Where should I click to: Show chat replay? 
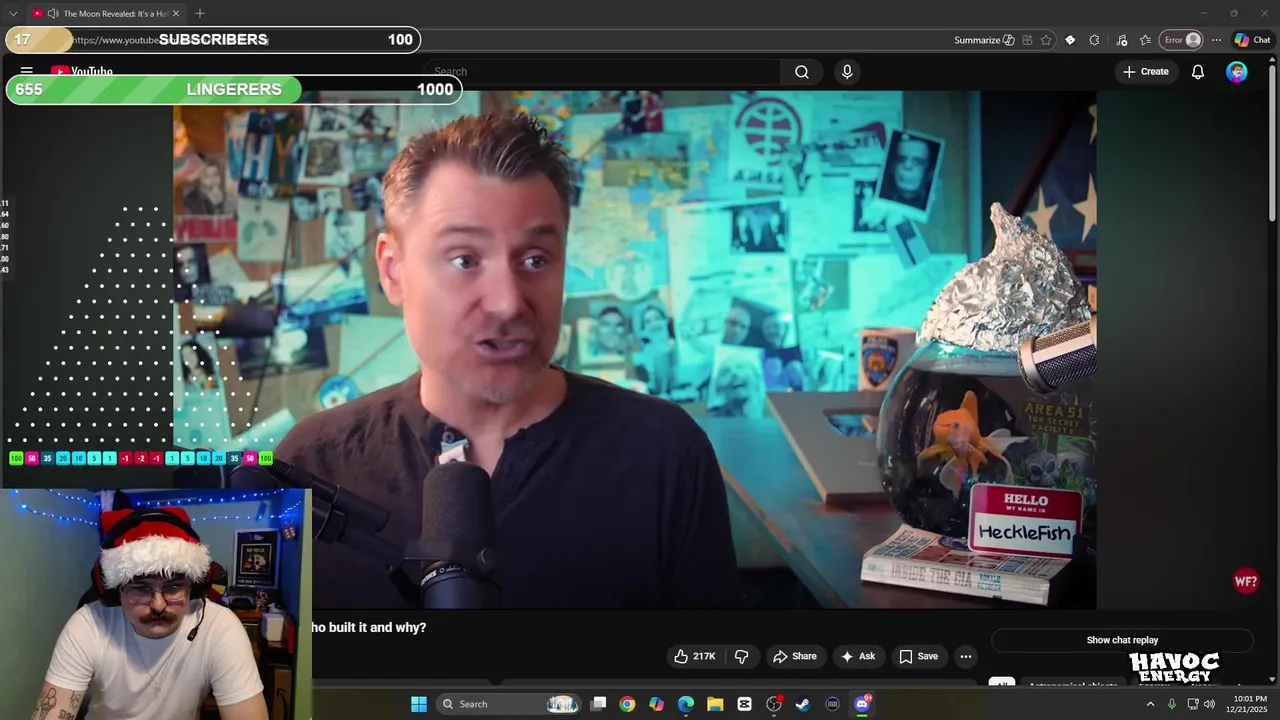[x=1122, y=640]
